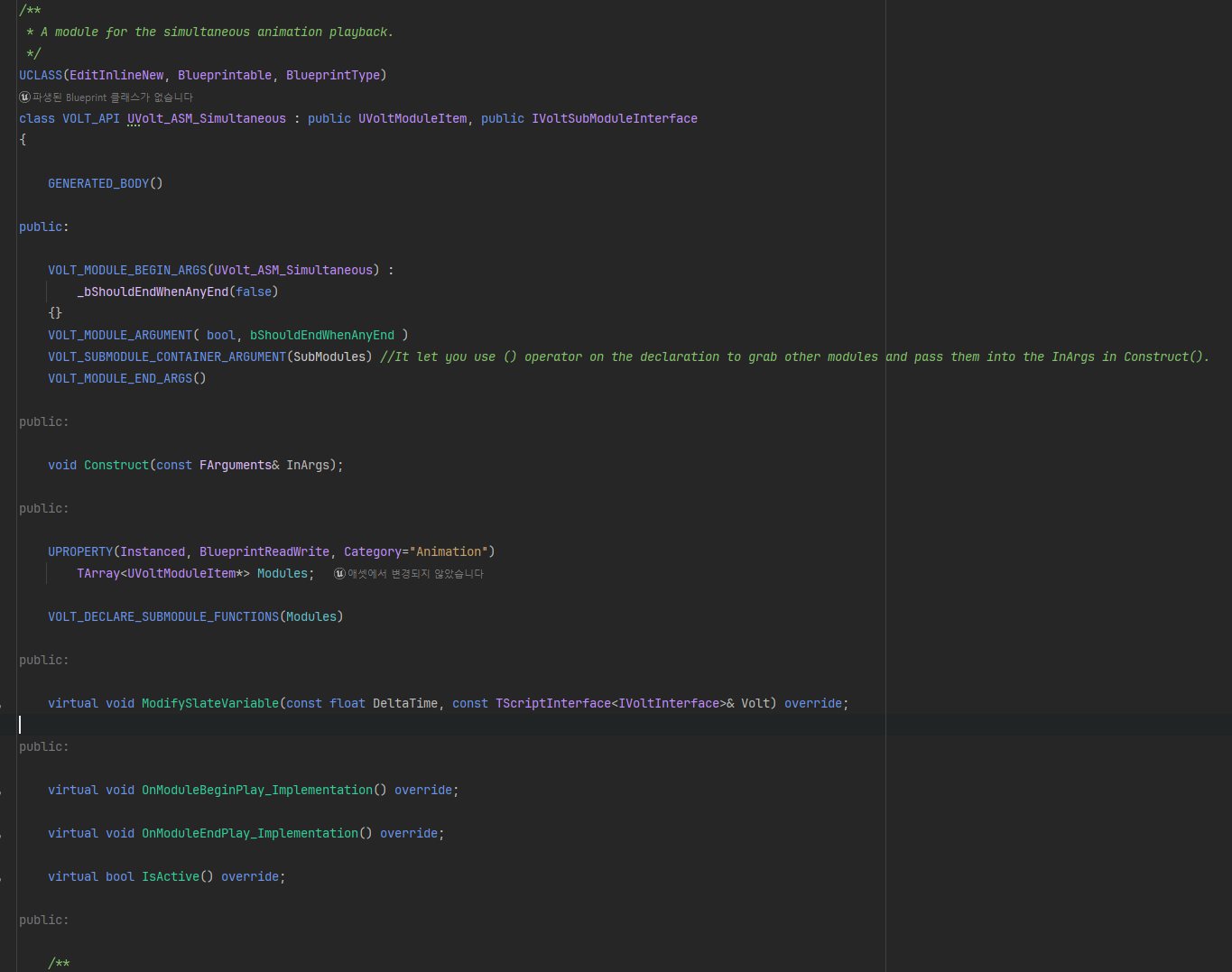Screen dimensions: 1232x972
Task: Click the GENERATED_BODY macro
Action: pyautogui.click(x=98, y=184)
